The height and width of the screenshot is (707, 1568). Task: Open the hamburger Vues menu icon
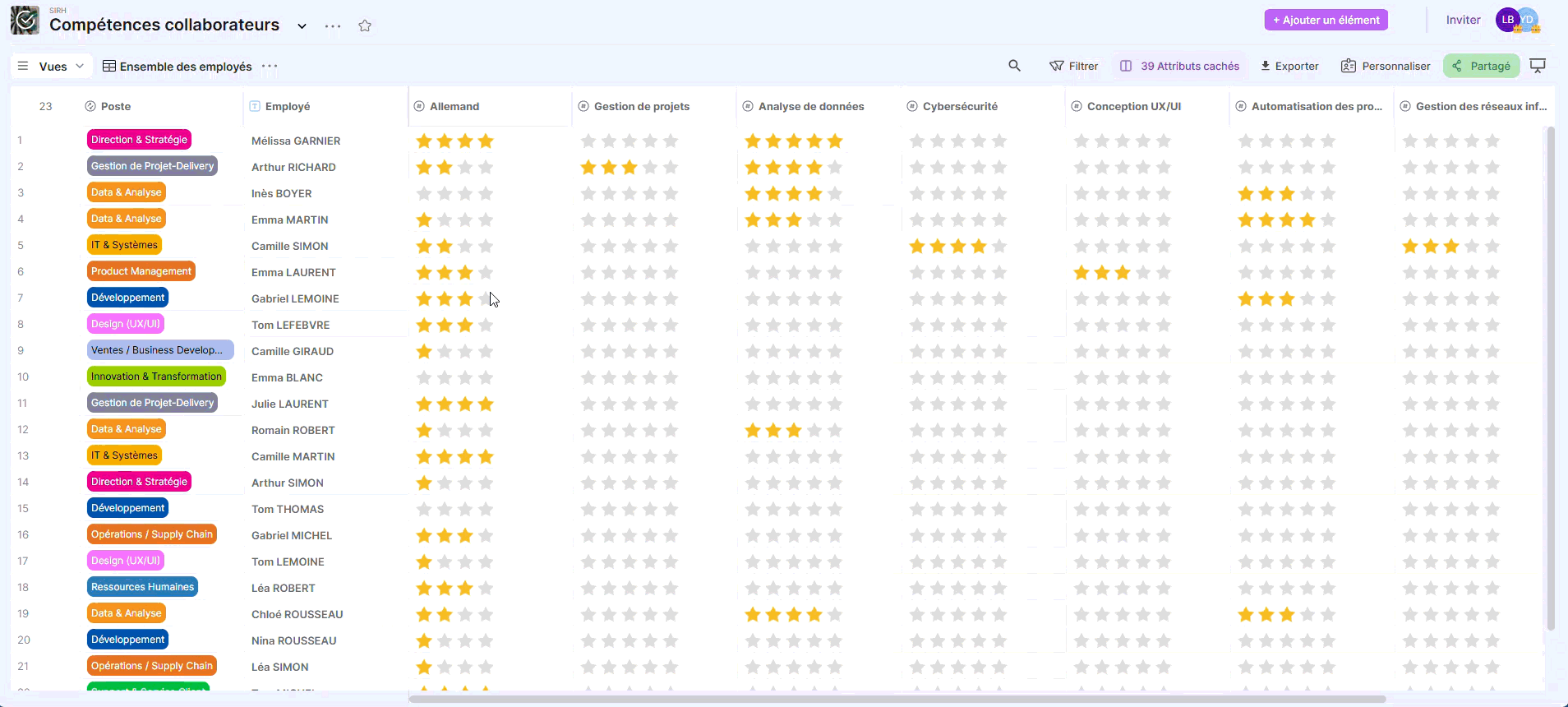coord(23,66)
